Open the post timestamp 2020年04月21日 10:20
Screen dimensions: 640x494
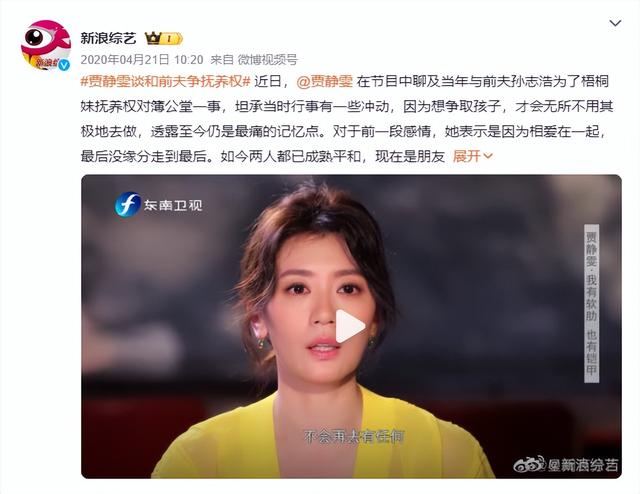coord(142,60)
